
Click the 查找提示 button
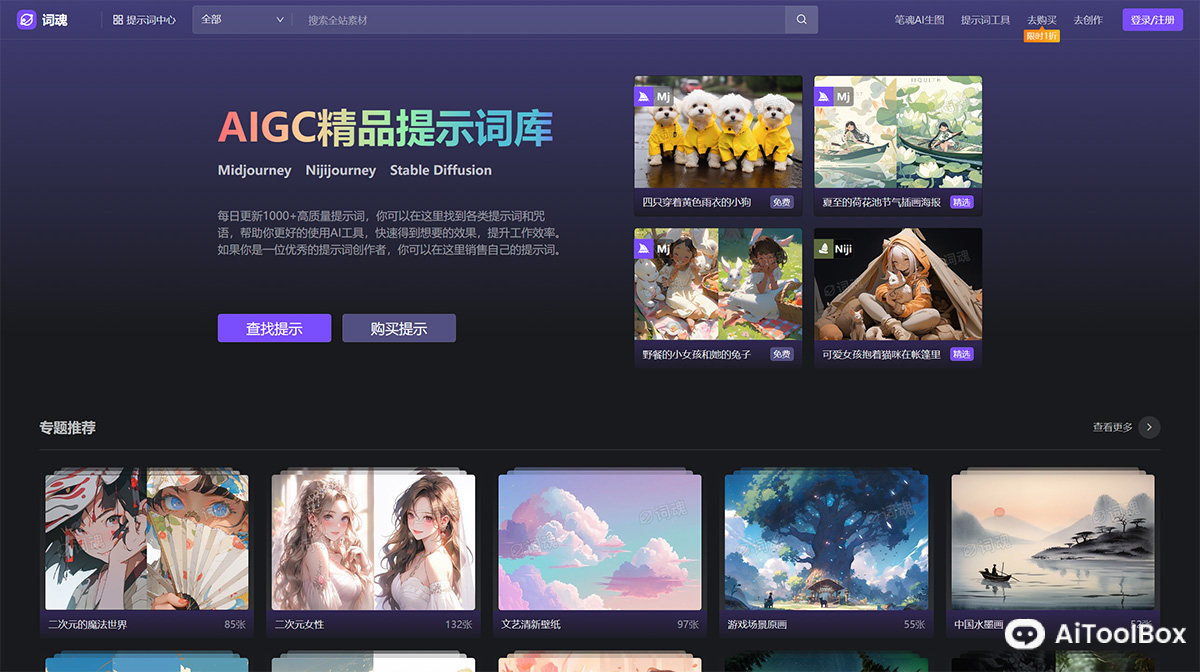click(274, 328)
